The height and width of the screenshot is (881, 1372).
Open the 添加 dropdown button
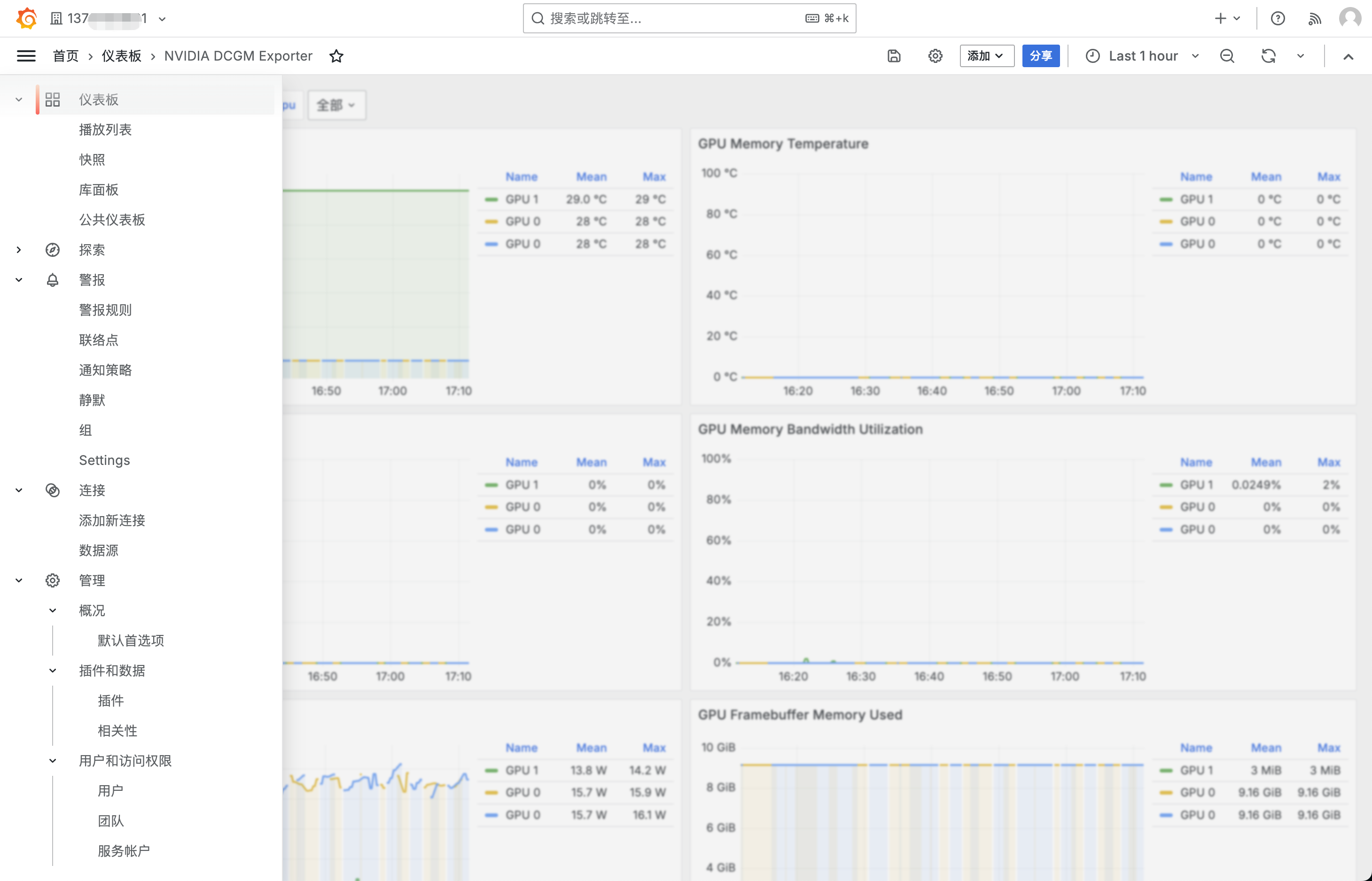click(x=986, y=56)
